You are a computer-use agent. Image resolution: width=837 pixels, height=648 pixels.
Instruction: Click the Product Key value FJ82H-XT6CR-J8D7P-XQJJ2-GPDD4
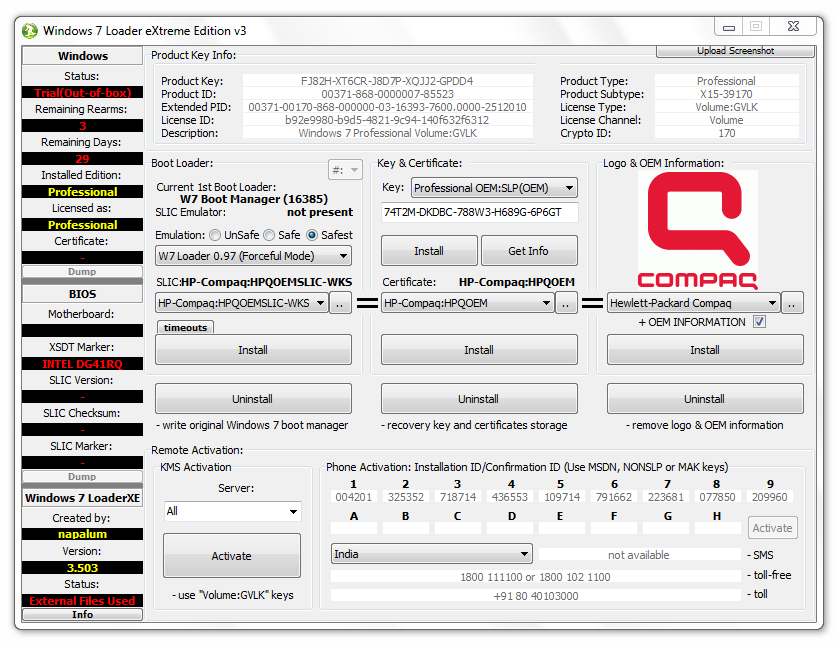pyautogui.click(x=388, y=81)
